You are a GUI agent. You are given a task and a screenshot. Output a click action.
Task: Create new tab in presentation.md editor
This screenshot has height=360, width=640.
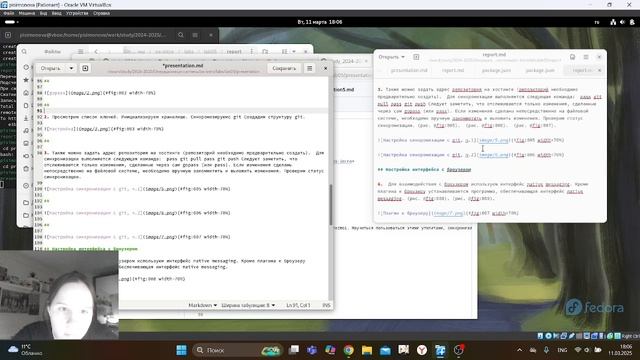pos(85,68)
